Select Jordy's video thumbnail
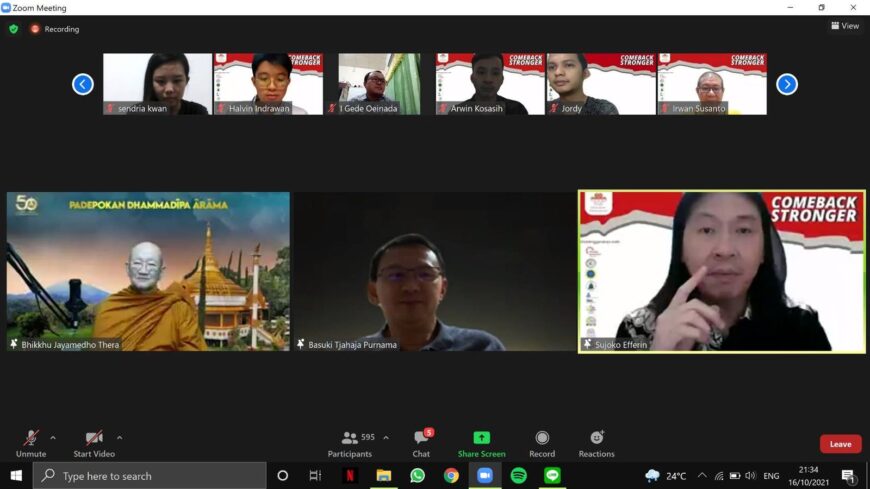This screenshot has height=489, width=870. click(x=601, y=84)
